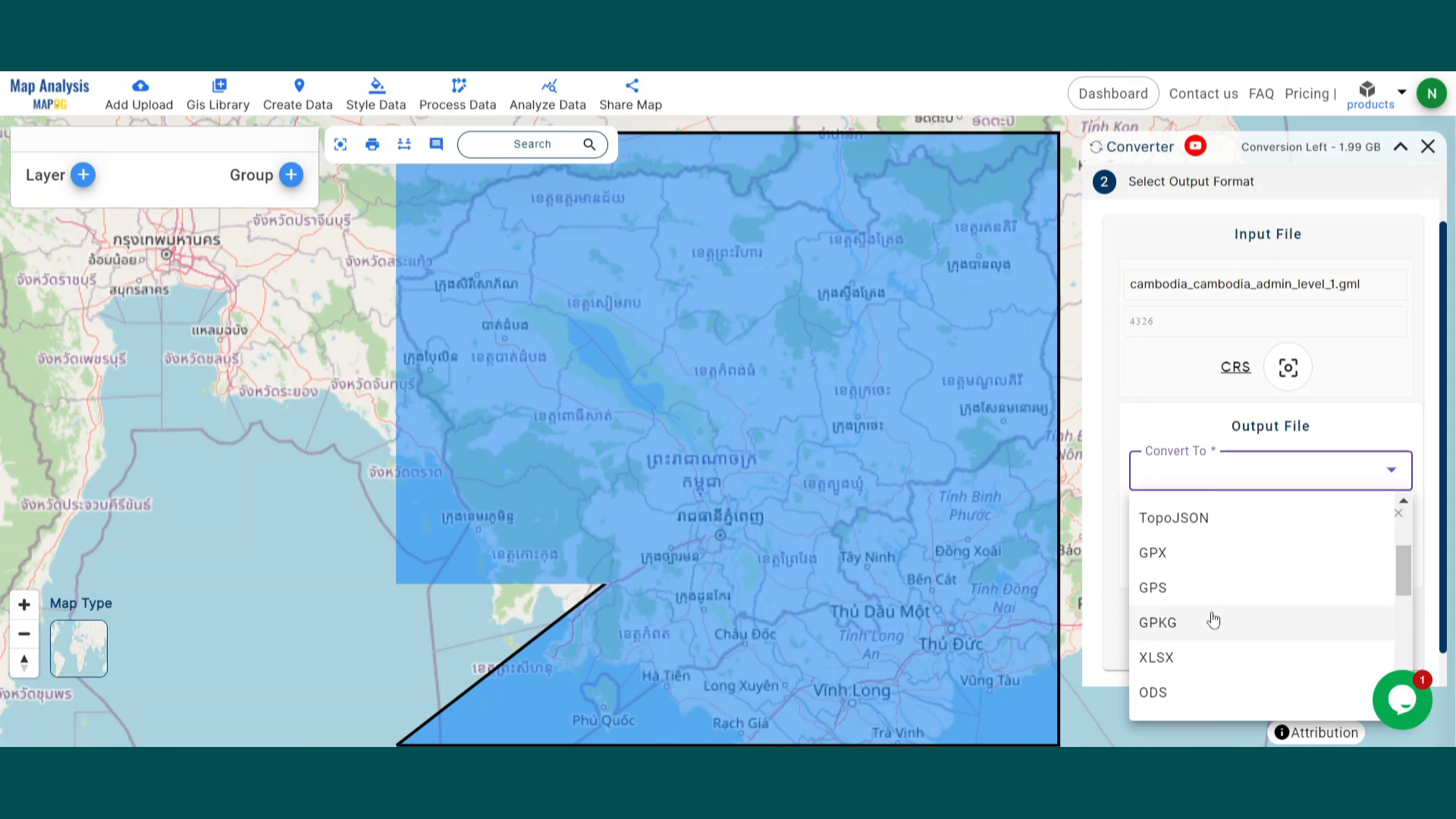Open the map comment icon
1456x819 pixels.
coord(436,144)
